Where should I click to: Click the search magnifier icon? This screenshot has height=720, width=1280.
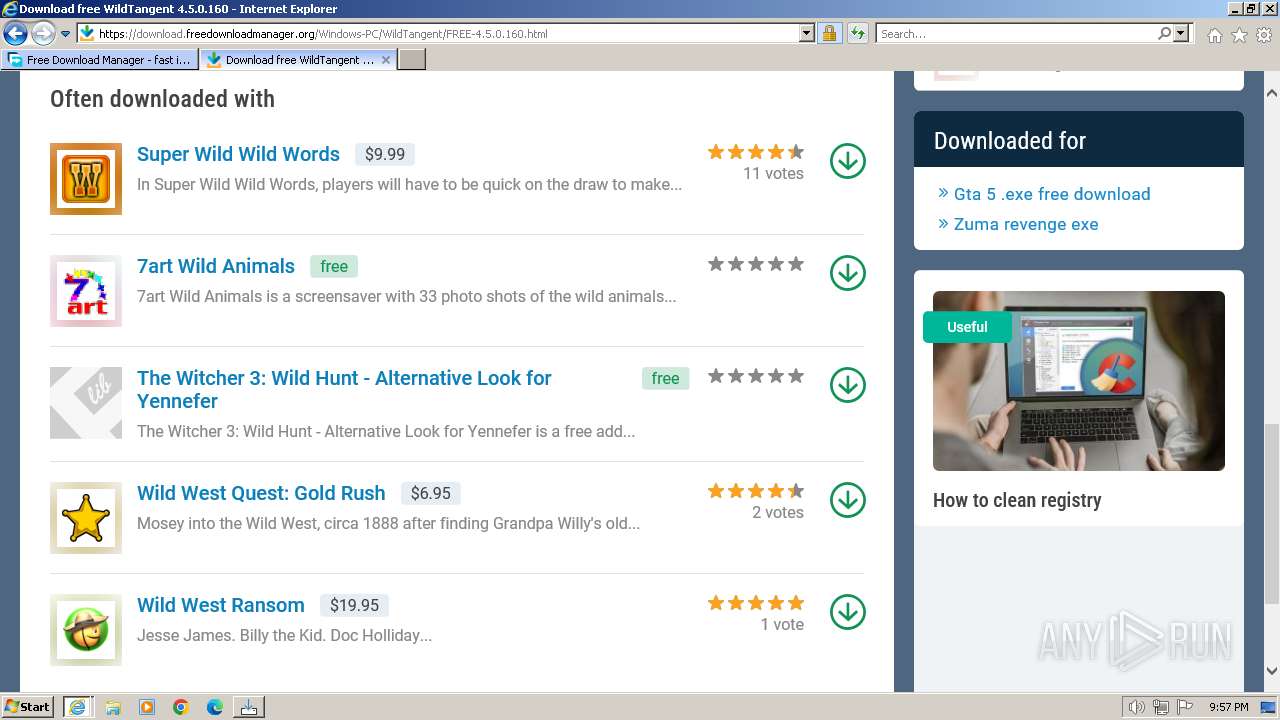pyautogui.click(x=1164, y=33)
